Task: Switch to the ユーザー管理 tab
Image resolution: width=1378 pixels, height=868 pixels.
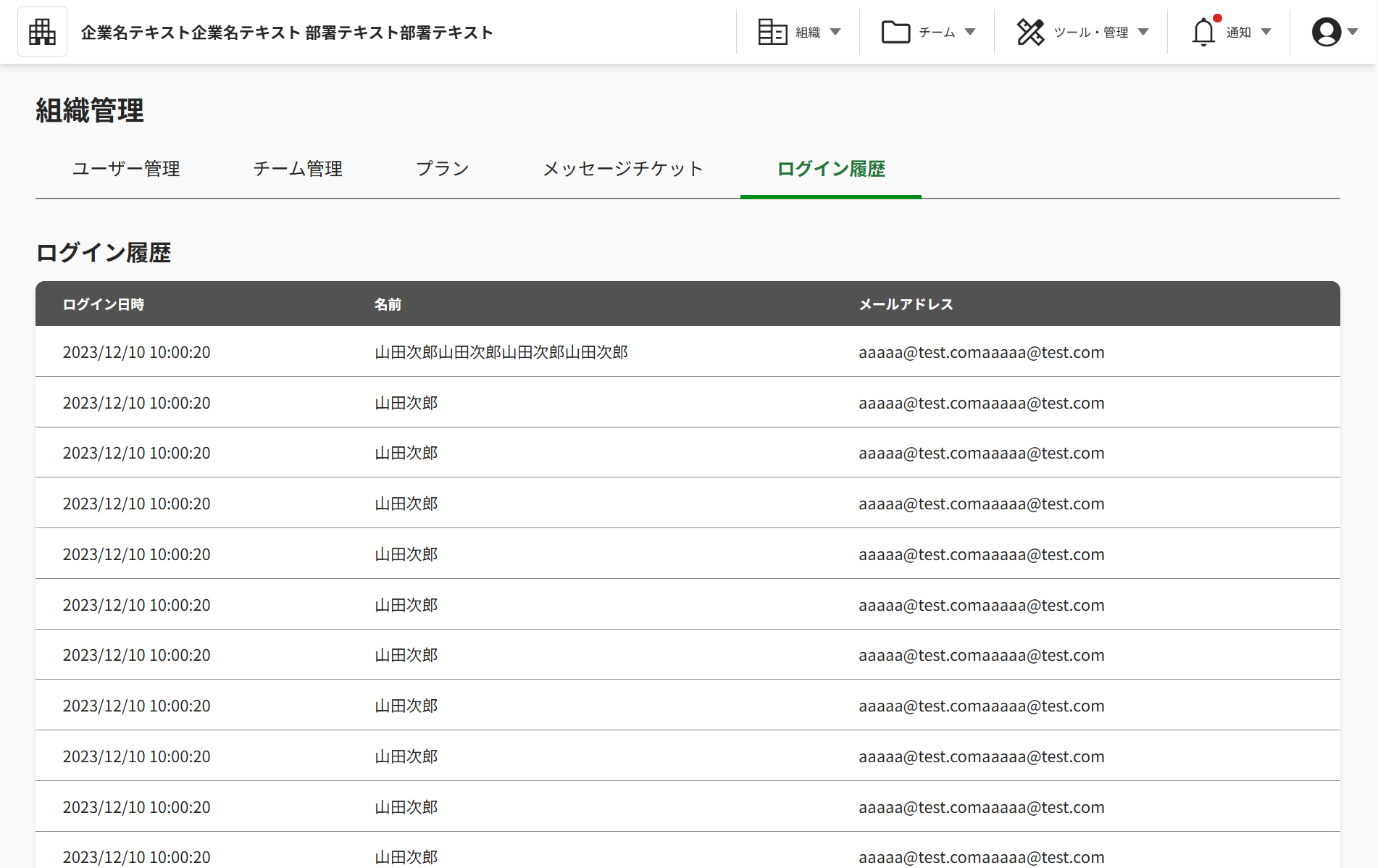Action: coord(126,169)
